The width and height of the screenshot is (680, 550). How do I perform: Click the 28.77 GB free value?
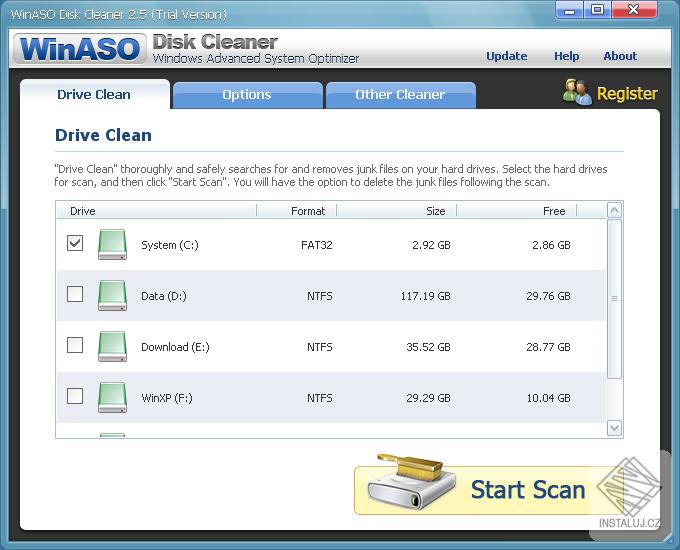(548, 347)
